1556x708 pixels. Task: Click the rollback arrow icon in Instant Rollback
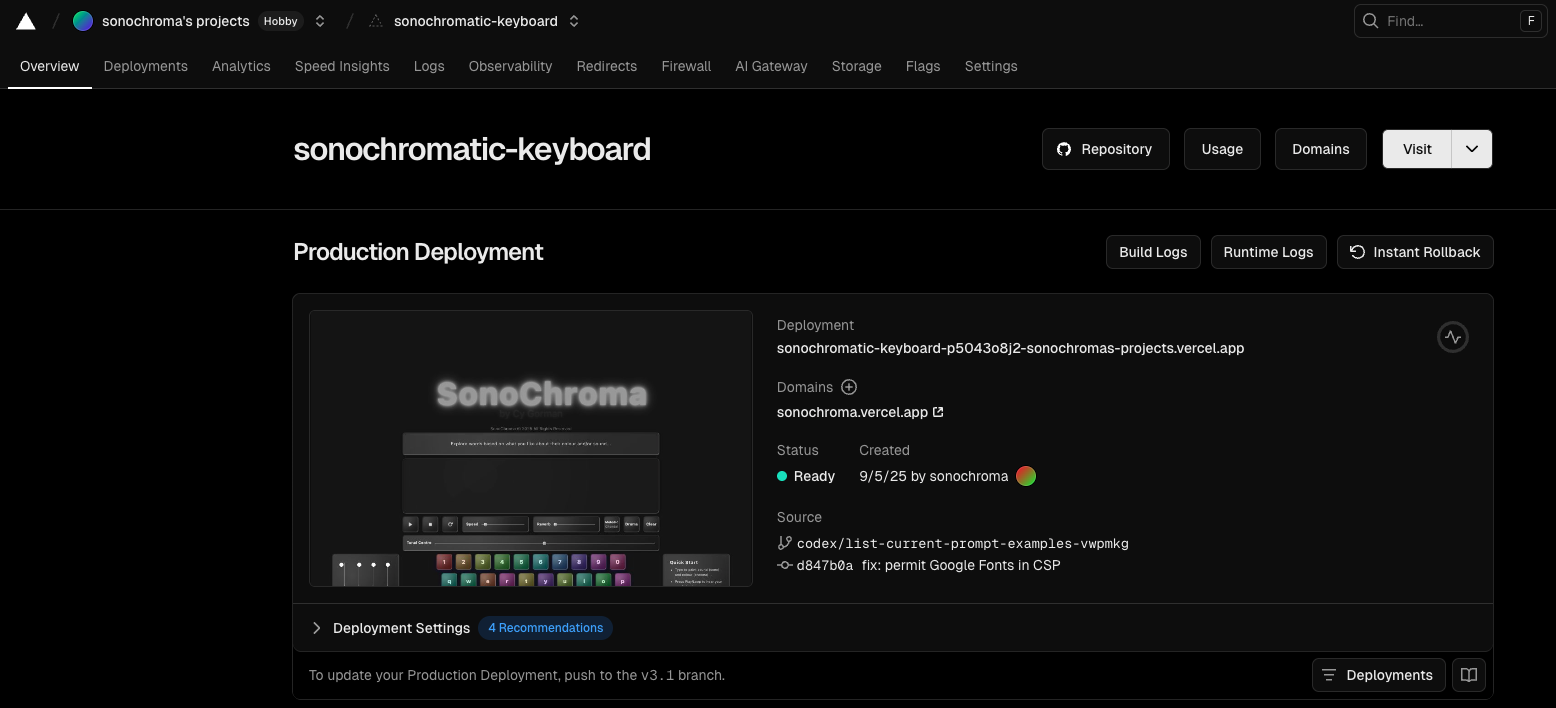(1357, 252)
